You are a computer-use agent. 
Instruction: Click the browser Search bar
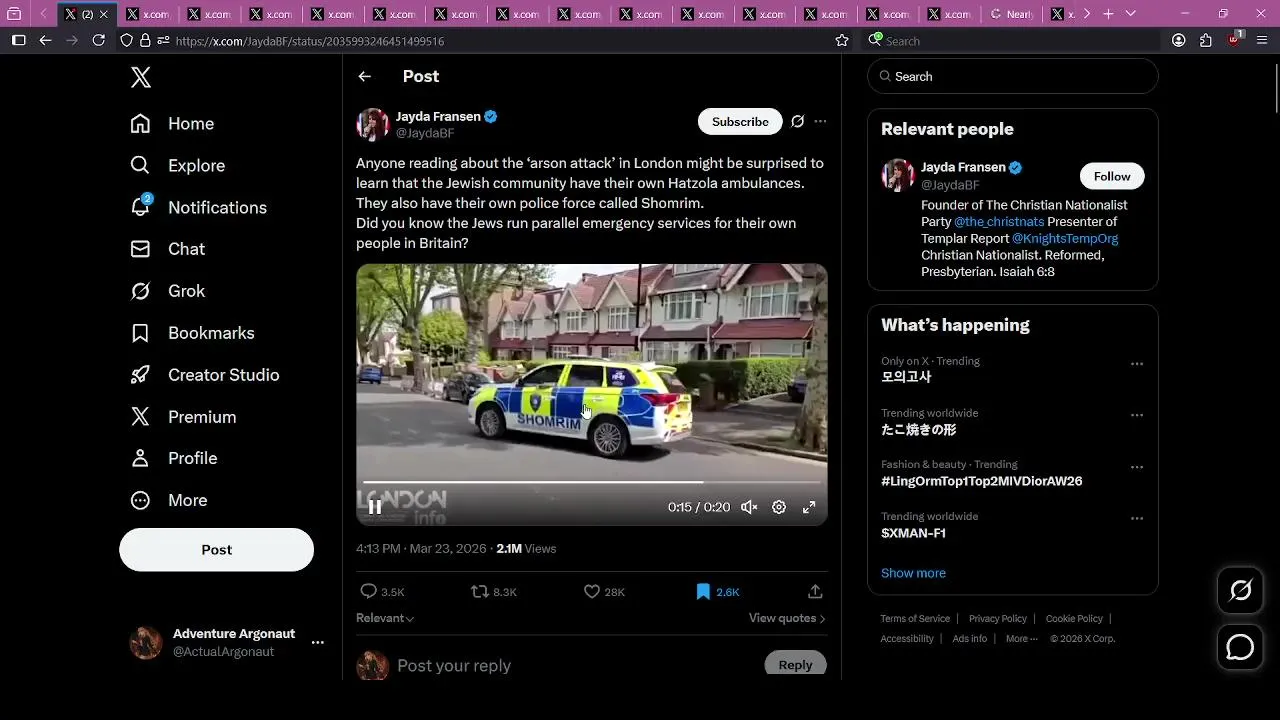tap(1012, 41)
